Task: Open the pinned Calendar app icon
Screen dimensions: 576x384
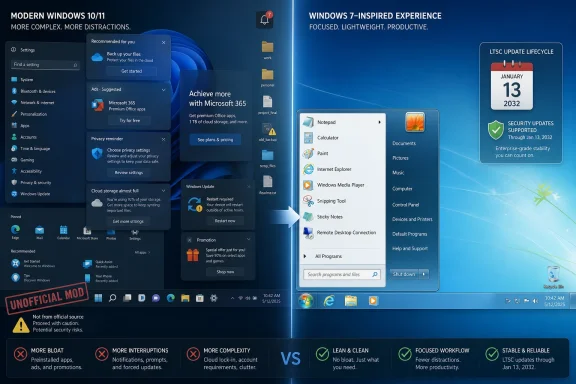Action: [x=63, y=230]
